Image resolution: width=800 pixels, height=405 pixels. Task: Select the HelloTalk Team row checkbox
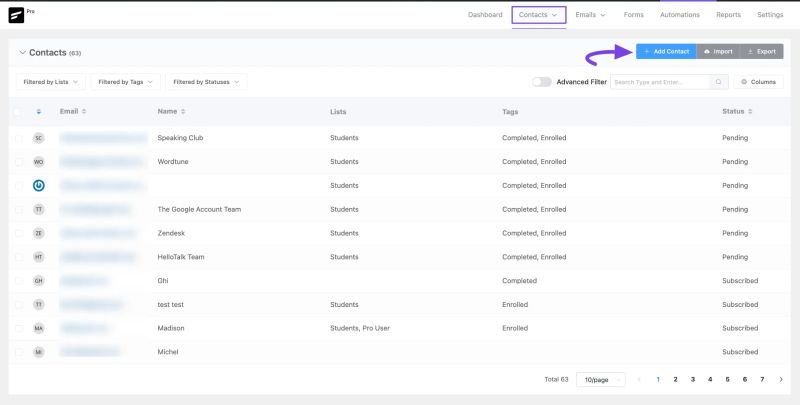tap(19, 258)
